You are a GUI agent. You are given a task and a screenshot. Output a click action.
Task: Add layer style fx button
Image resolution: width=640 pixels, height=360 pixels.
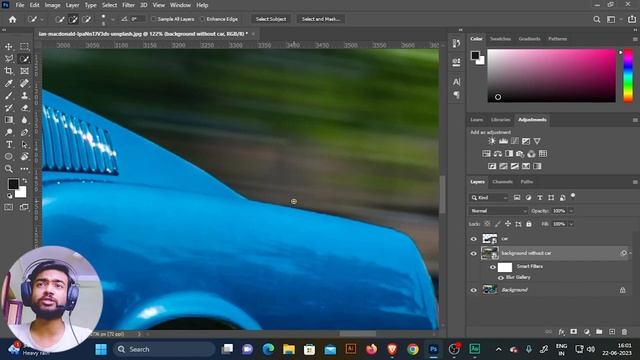(x=562, y=332)
